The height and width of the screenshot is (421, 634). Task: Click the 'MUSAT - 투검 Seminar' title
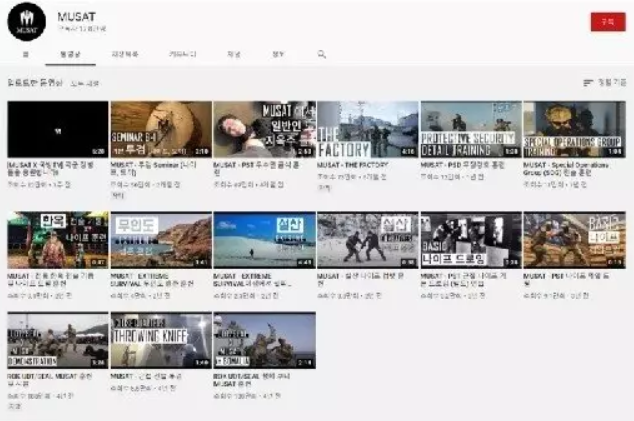coord(154,169)
